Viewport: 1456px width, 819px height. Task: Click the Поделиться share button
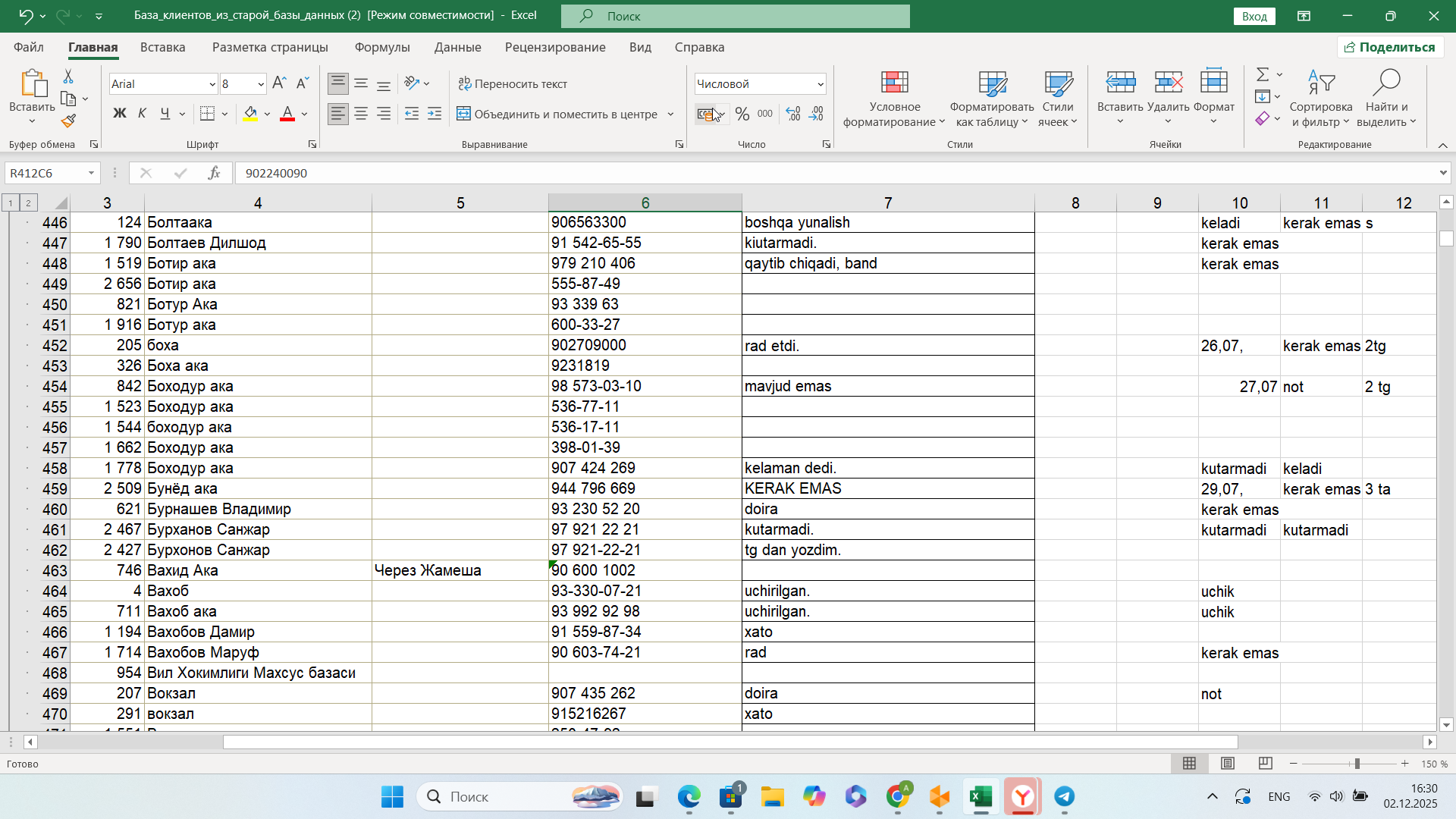[x=1389, y=47]
